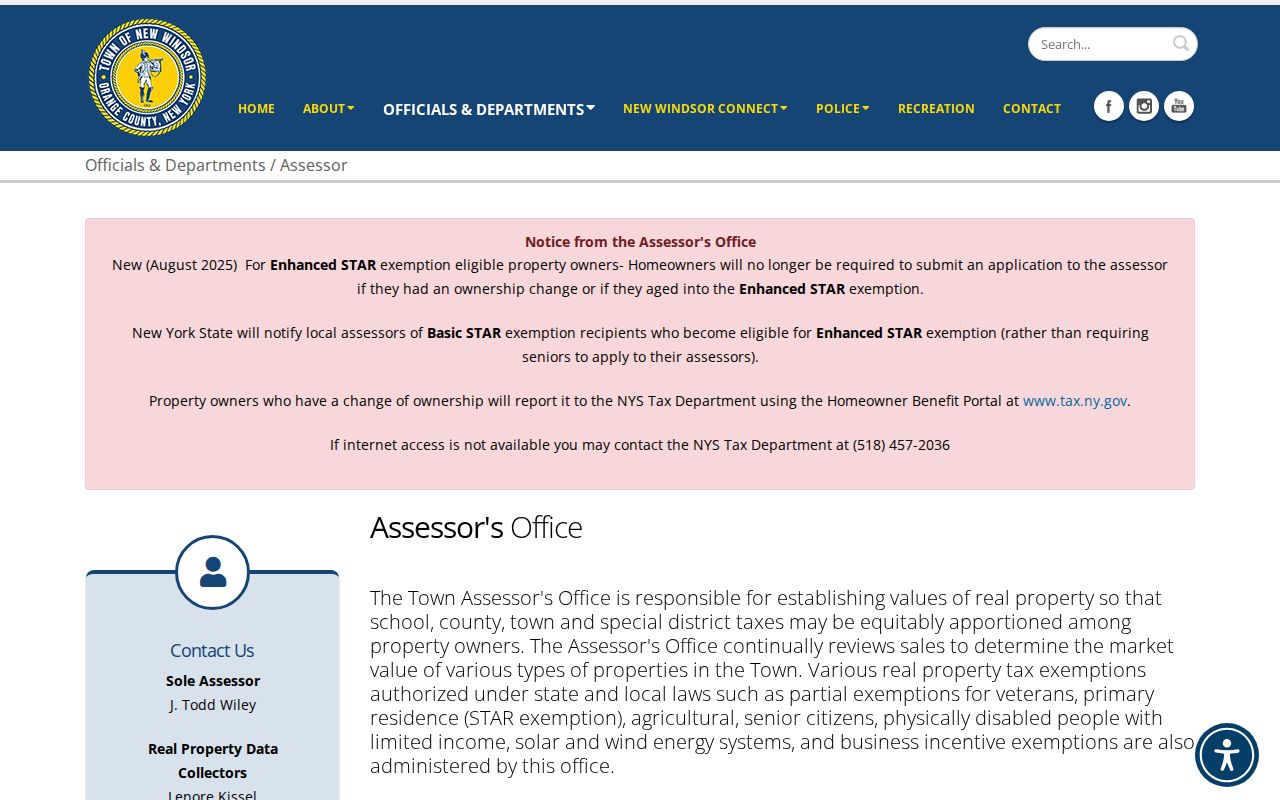Click the Town of New Windsor seal logo

[147, 77]
